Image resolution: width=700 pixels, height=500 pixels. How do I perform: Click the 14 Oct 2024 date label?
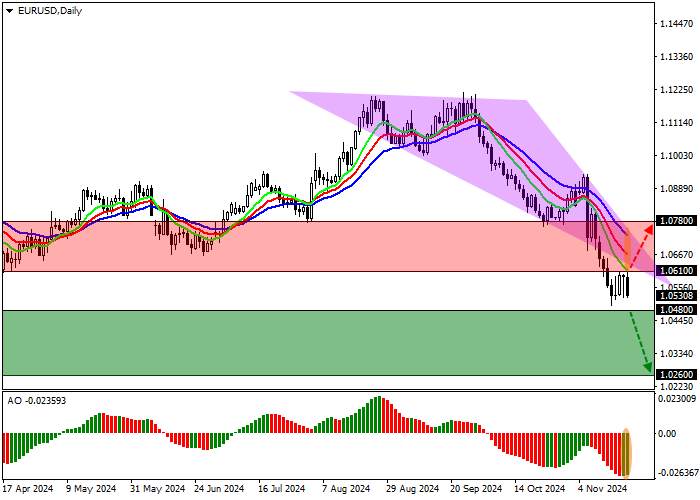point(539,489)
